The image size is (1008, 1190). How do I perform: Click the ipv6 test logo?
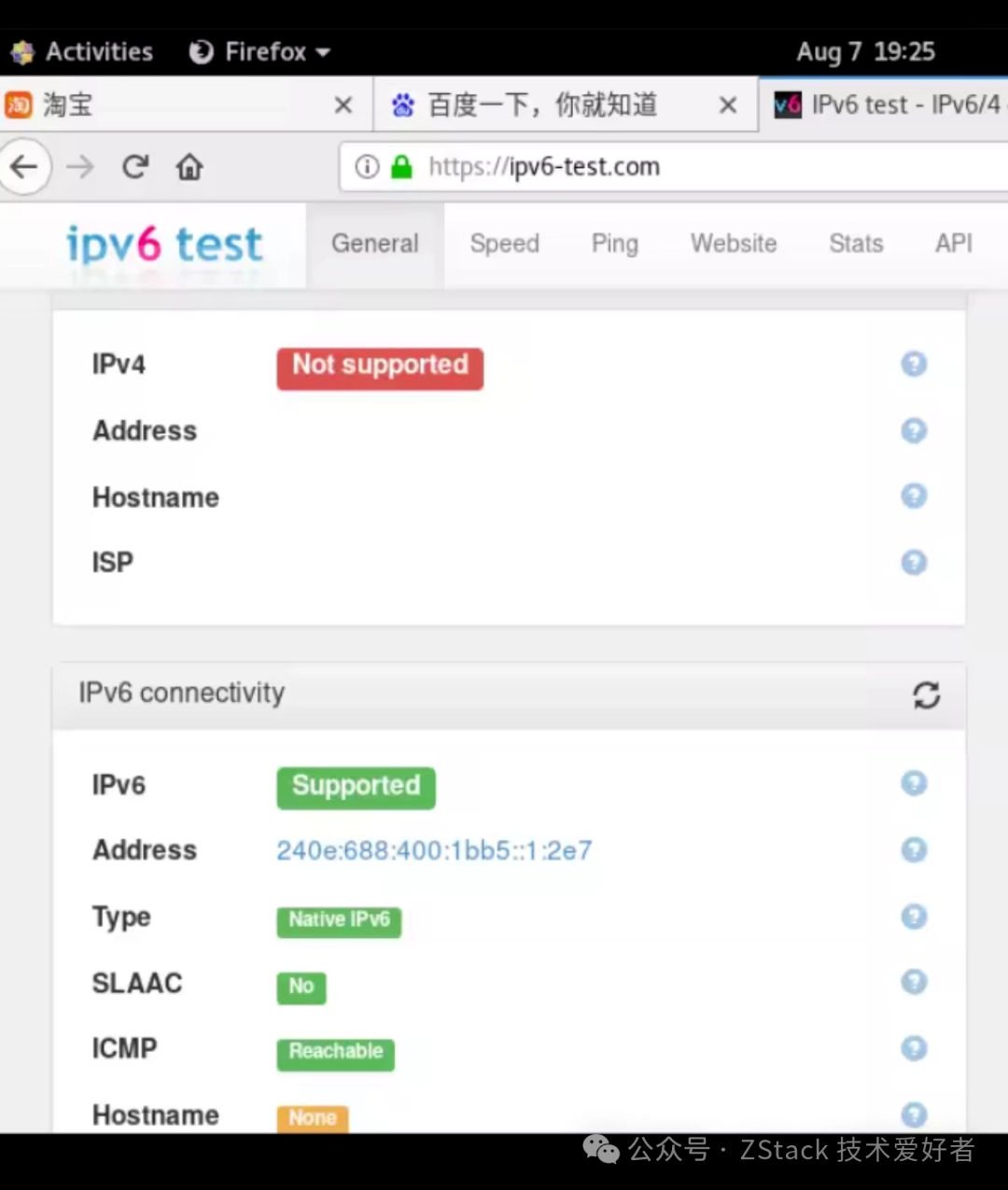click(x=163, y=245)
